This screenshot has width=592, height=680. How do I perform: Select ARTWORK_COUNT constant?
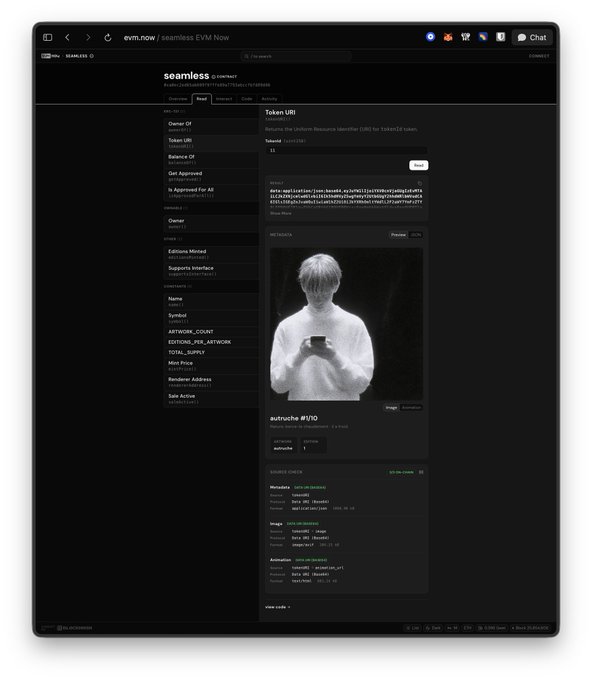click(211, 332)
